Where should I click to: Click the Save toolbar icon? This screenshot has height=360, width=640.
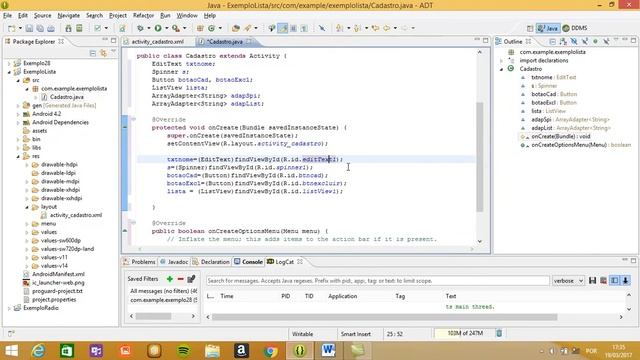coord(29,28)
